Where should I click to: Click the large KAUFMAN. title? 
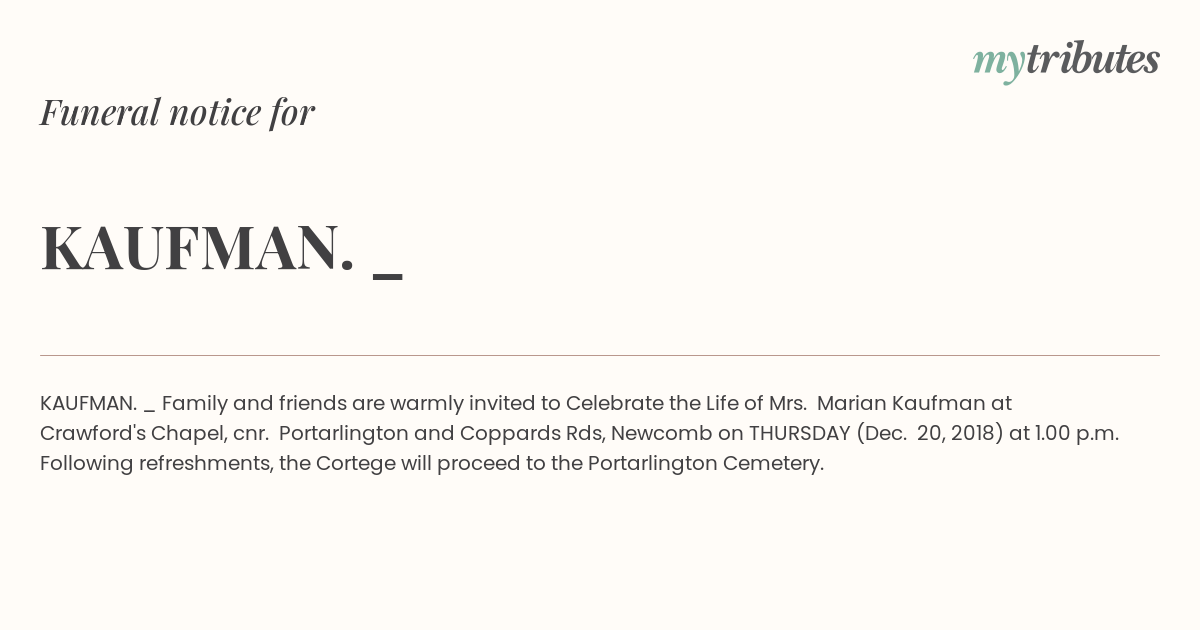(x=198, y=248)
